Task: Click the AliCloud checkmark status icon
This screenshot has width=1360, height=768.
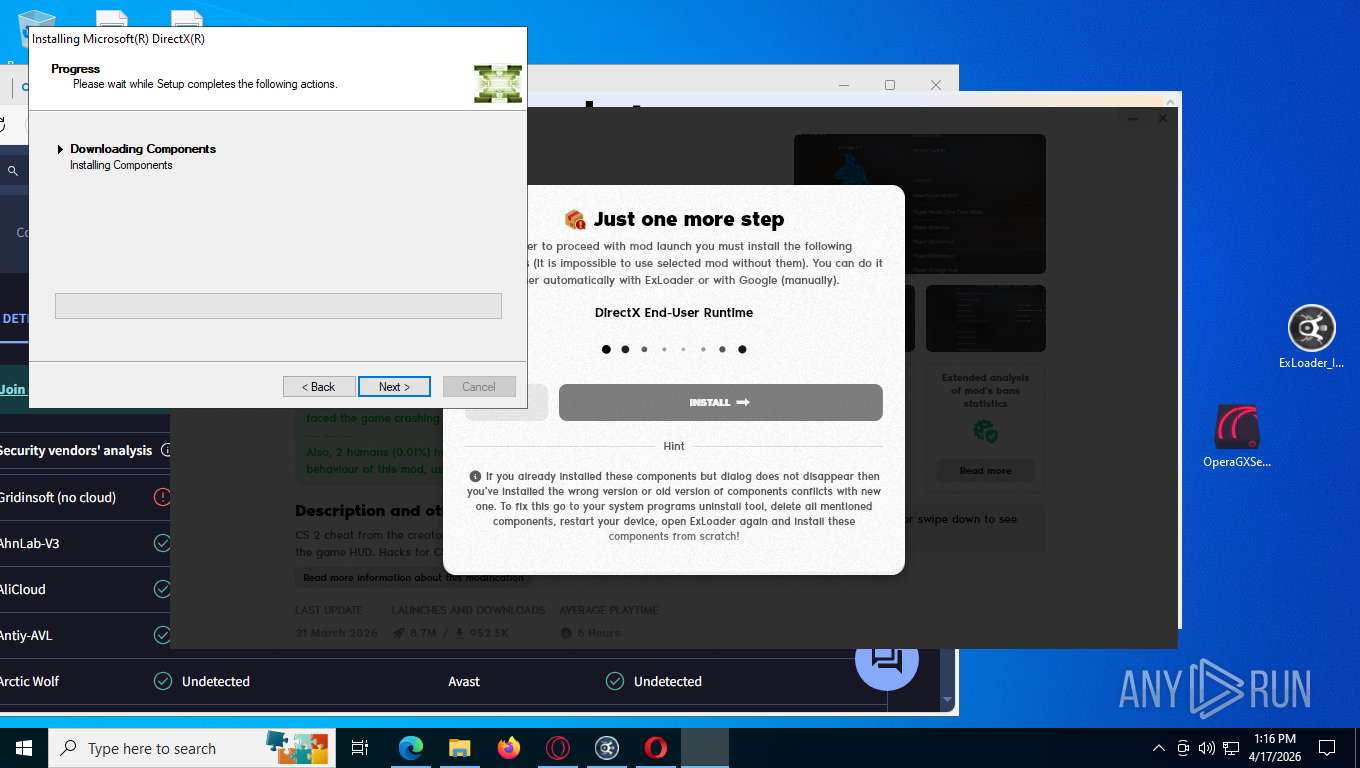Action: (x=162, y=589)
